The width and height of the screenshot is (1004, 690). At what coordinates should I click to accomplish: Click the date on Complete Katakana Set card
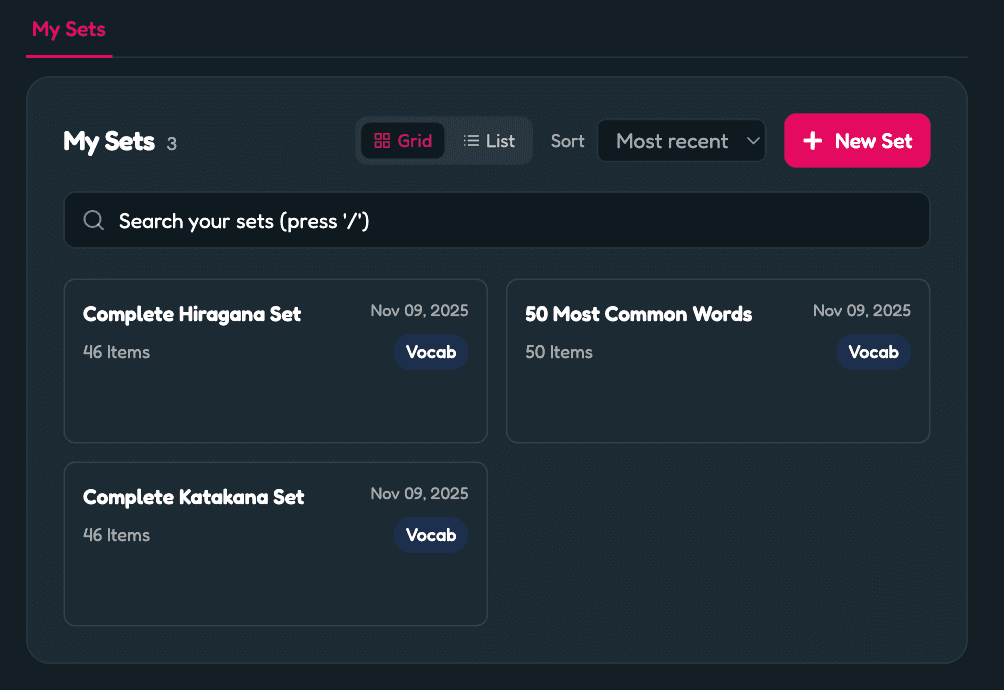pyautogui.click(x=419, y=493)
